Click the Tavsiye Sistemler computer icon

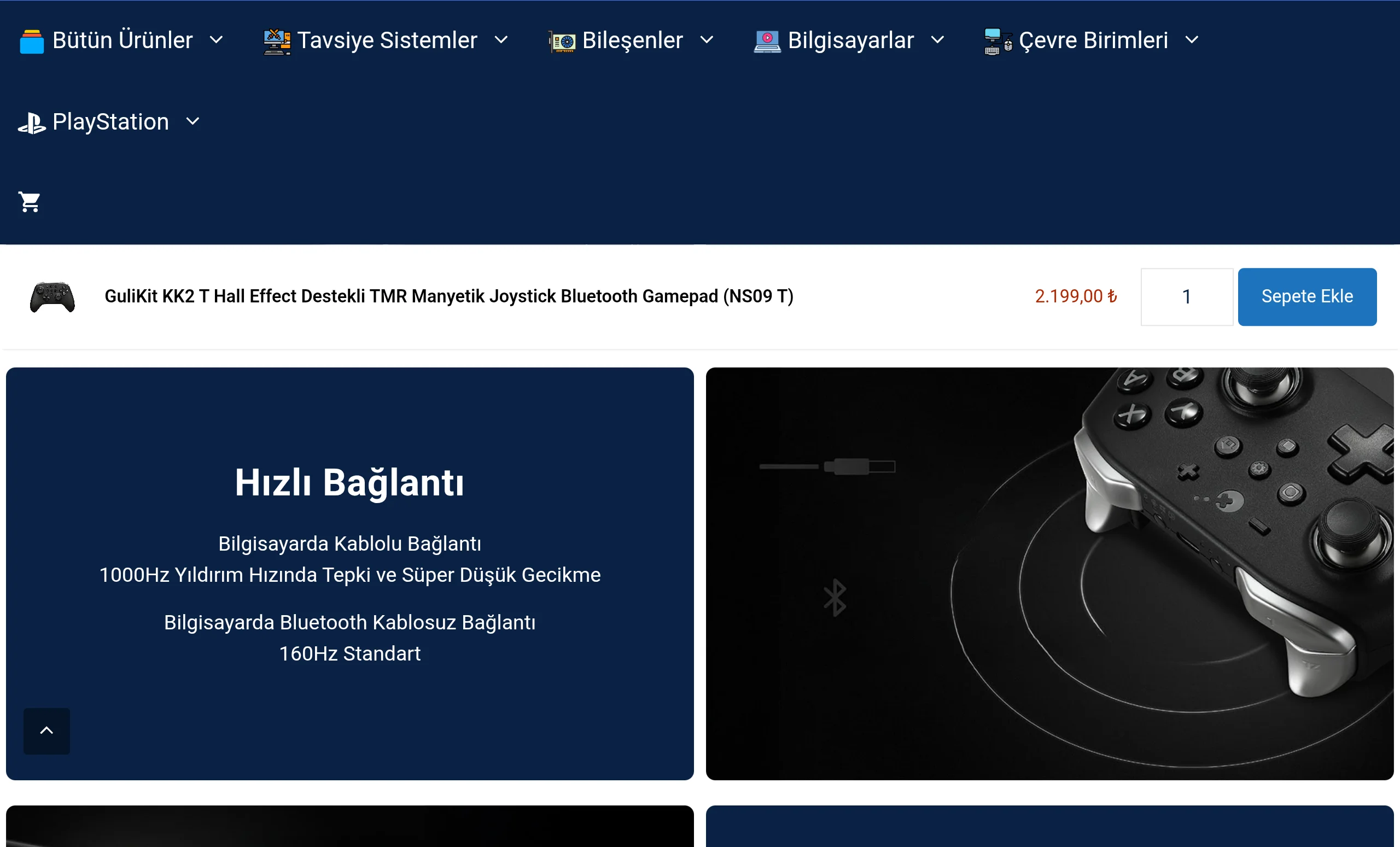[x=277, y=42]
